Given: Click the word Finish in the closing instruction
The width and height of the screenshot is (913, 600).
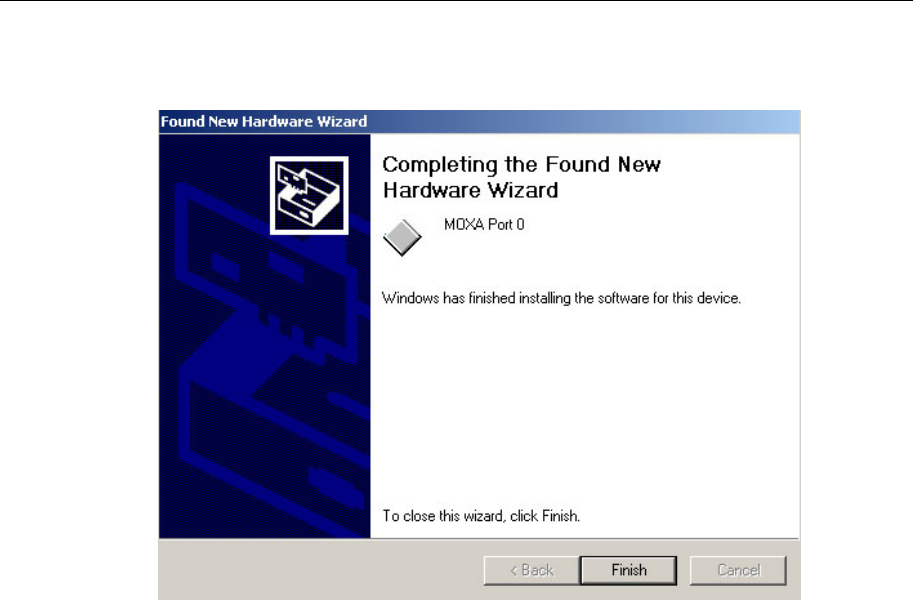Looking at the screenshot, I should pos(560,516).
